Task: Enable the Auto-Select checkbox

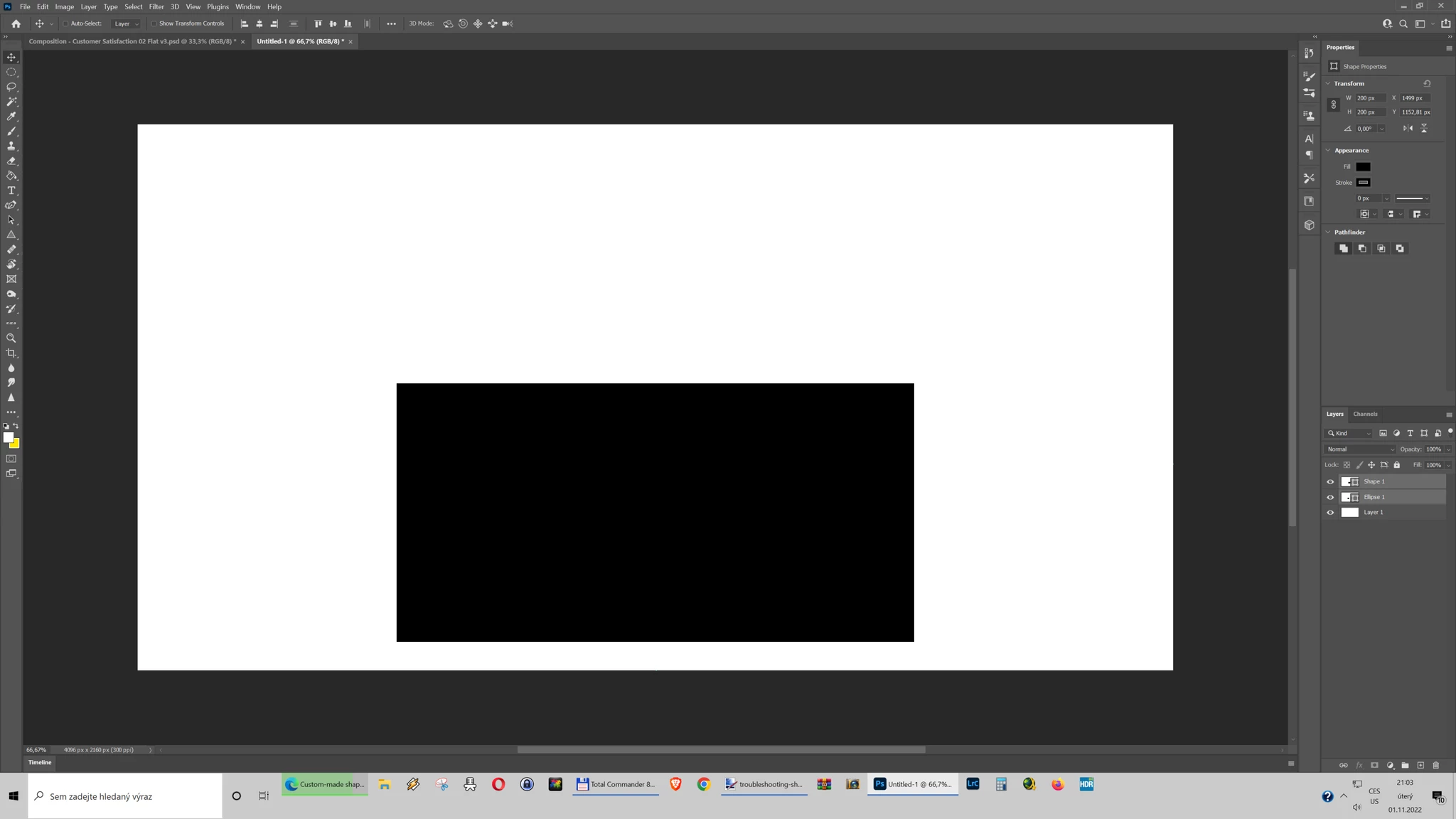Action: tap(65, 23)
